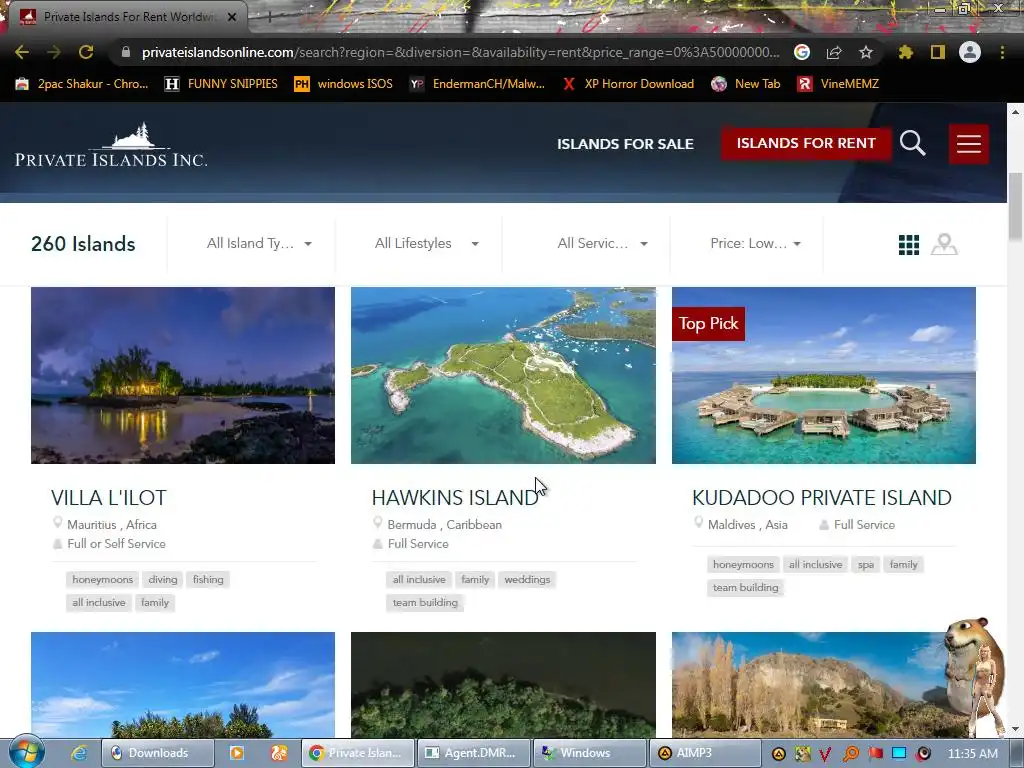Bookmark page with the star icon

(x=866, y=52)
